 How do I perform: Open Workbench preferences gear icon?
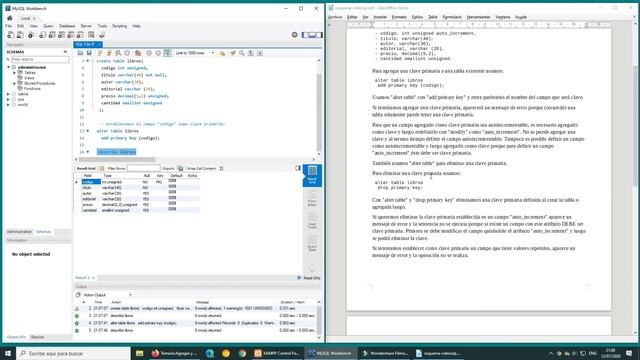[295, 35]
